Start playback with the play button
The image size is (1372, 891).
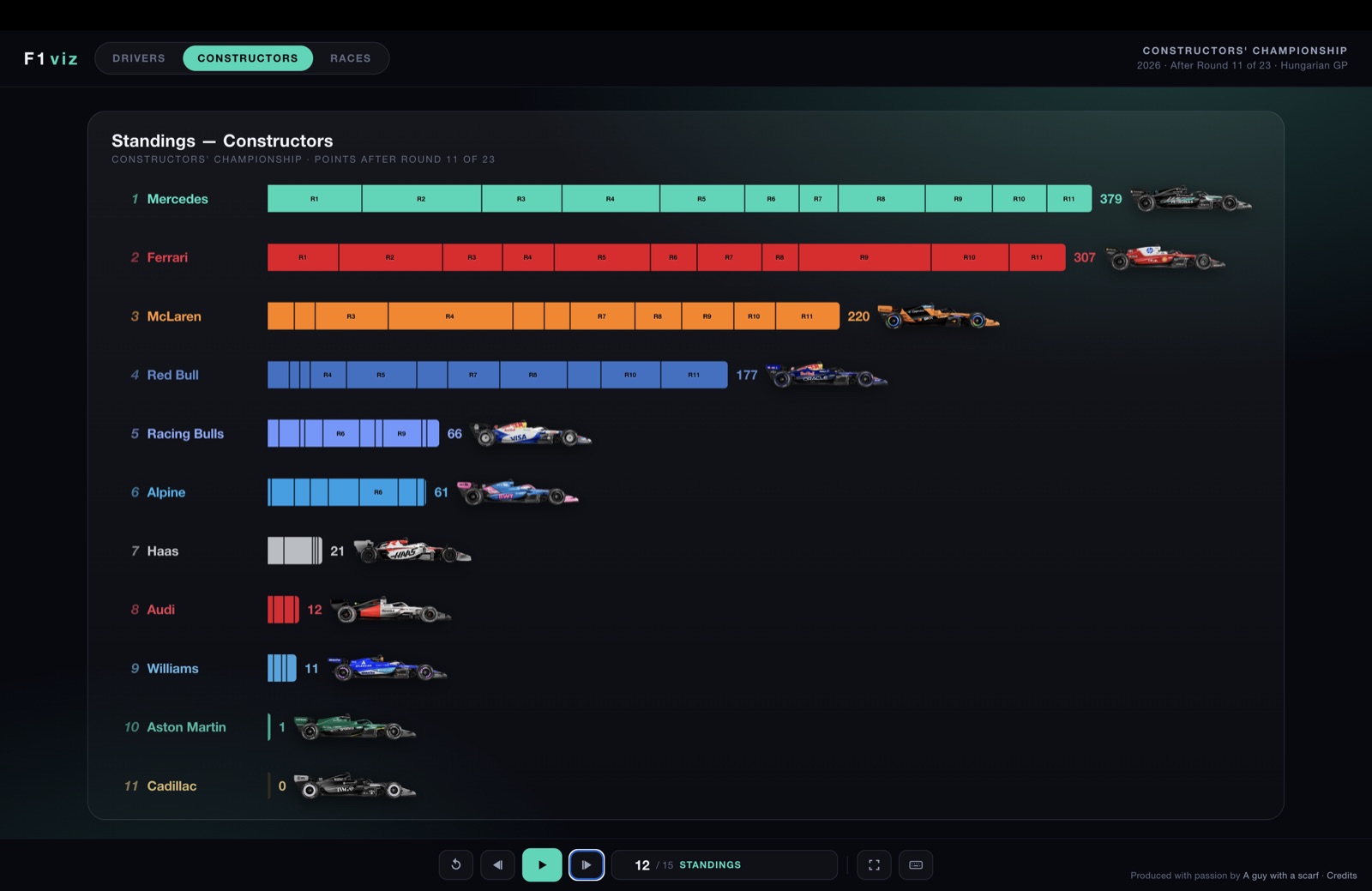[542, 864]
